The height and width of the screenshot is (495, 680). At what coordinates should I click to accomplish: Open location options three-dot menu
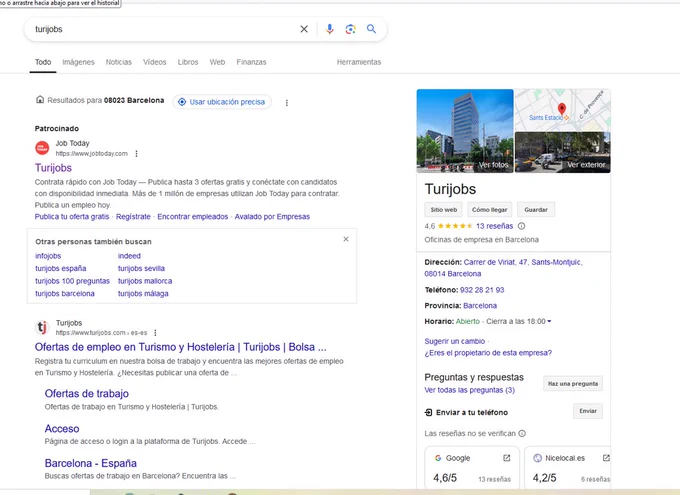click(287, 102)
